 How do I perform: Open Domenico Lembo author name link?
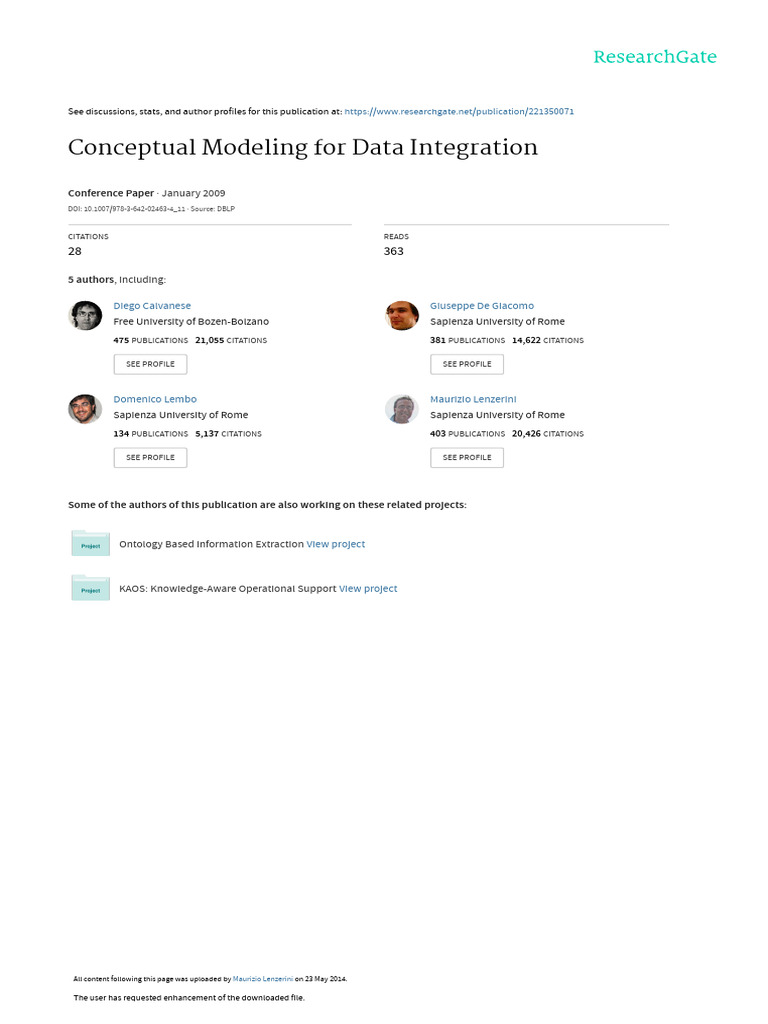click(155, 399)
